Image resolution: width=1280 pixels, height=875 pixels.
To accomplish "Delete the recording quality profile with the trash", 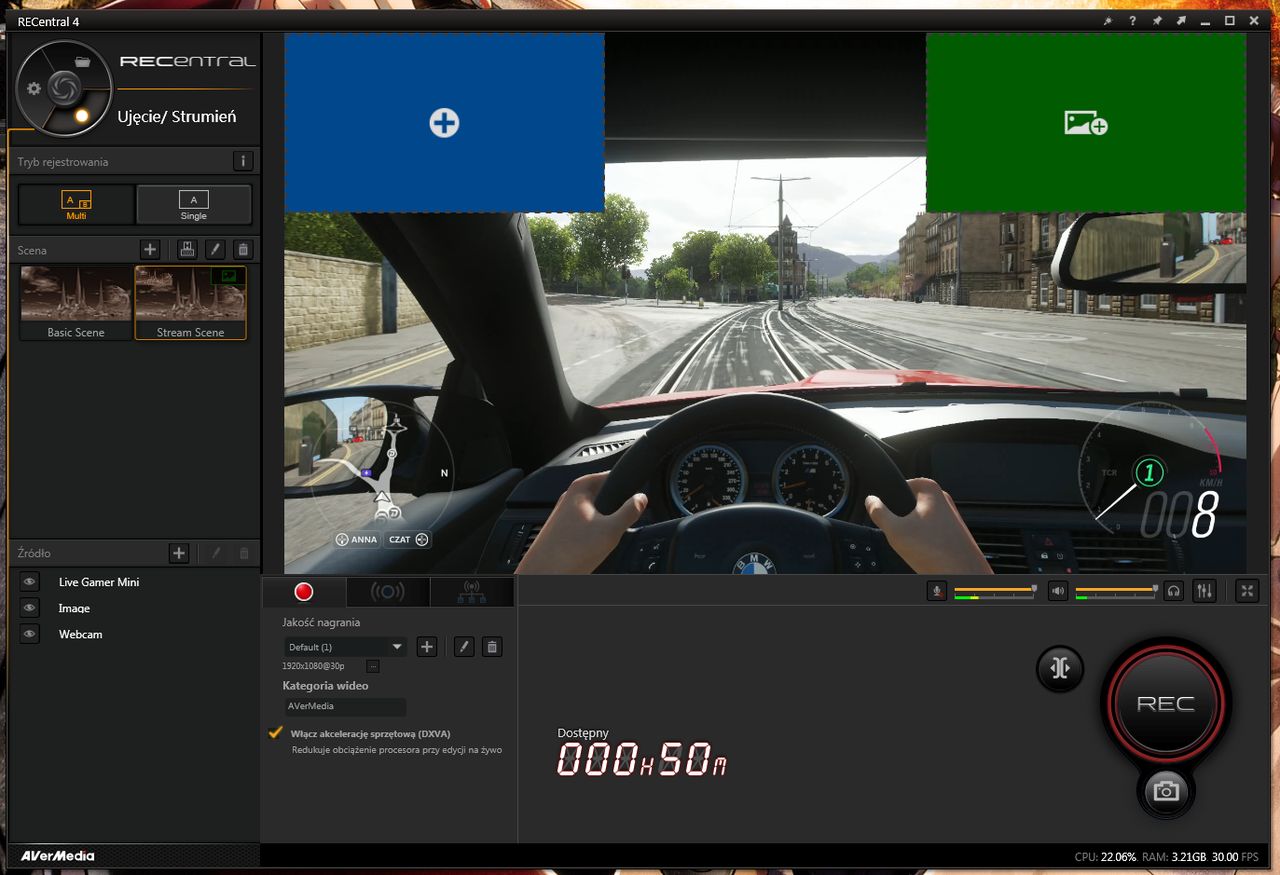I will [492, 647].
